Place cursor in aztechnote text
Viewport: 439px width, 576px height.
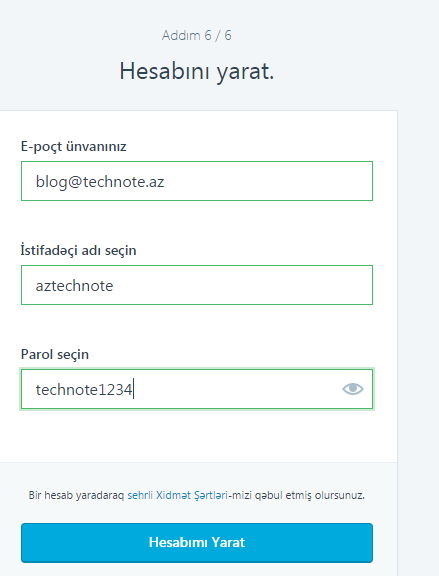[74, 286]
